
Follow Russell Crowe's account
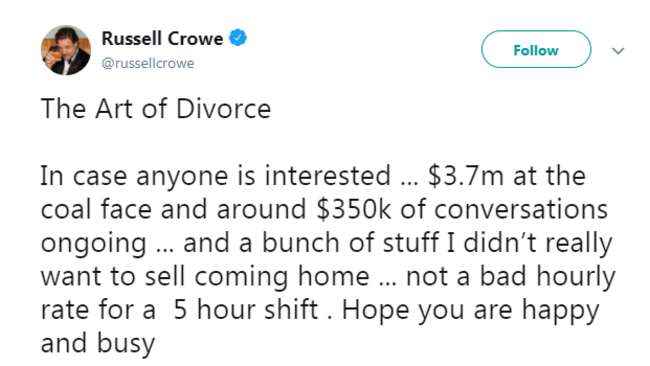pyautogui.click(x=536, y=49)
